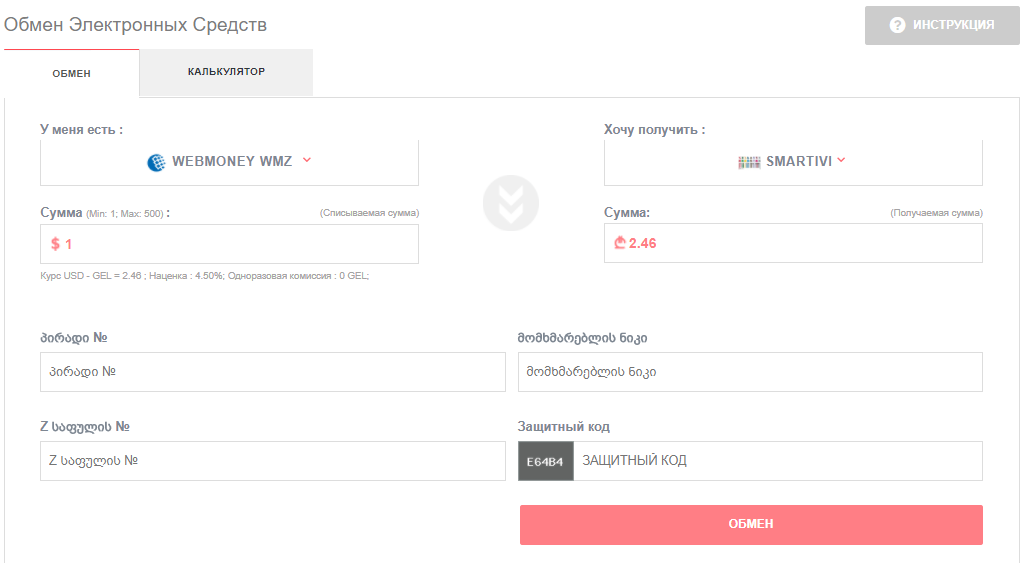This screenshot has height=563, width=1027.
Task: Click the E64B4 captcha code image
Action: point(546,461)
